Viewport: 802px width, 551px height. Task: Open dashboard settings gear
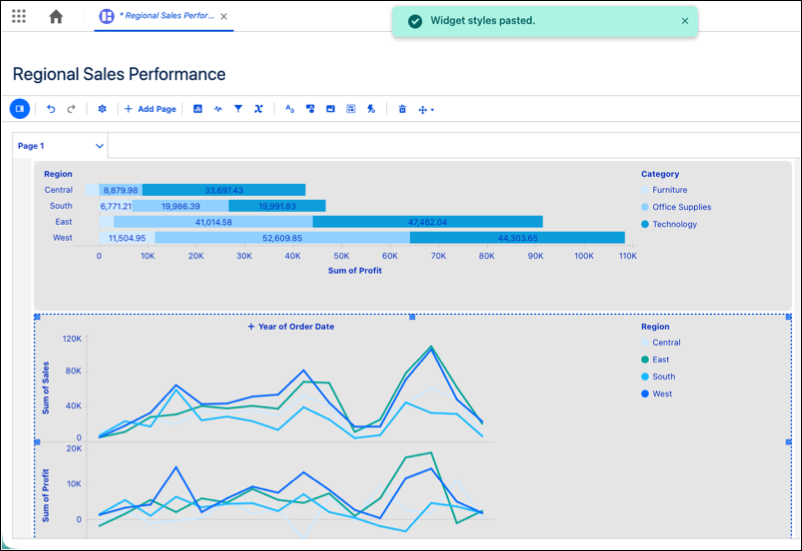pyautogui.click(x=102, y=109)
